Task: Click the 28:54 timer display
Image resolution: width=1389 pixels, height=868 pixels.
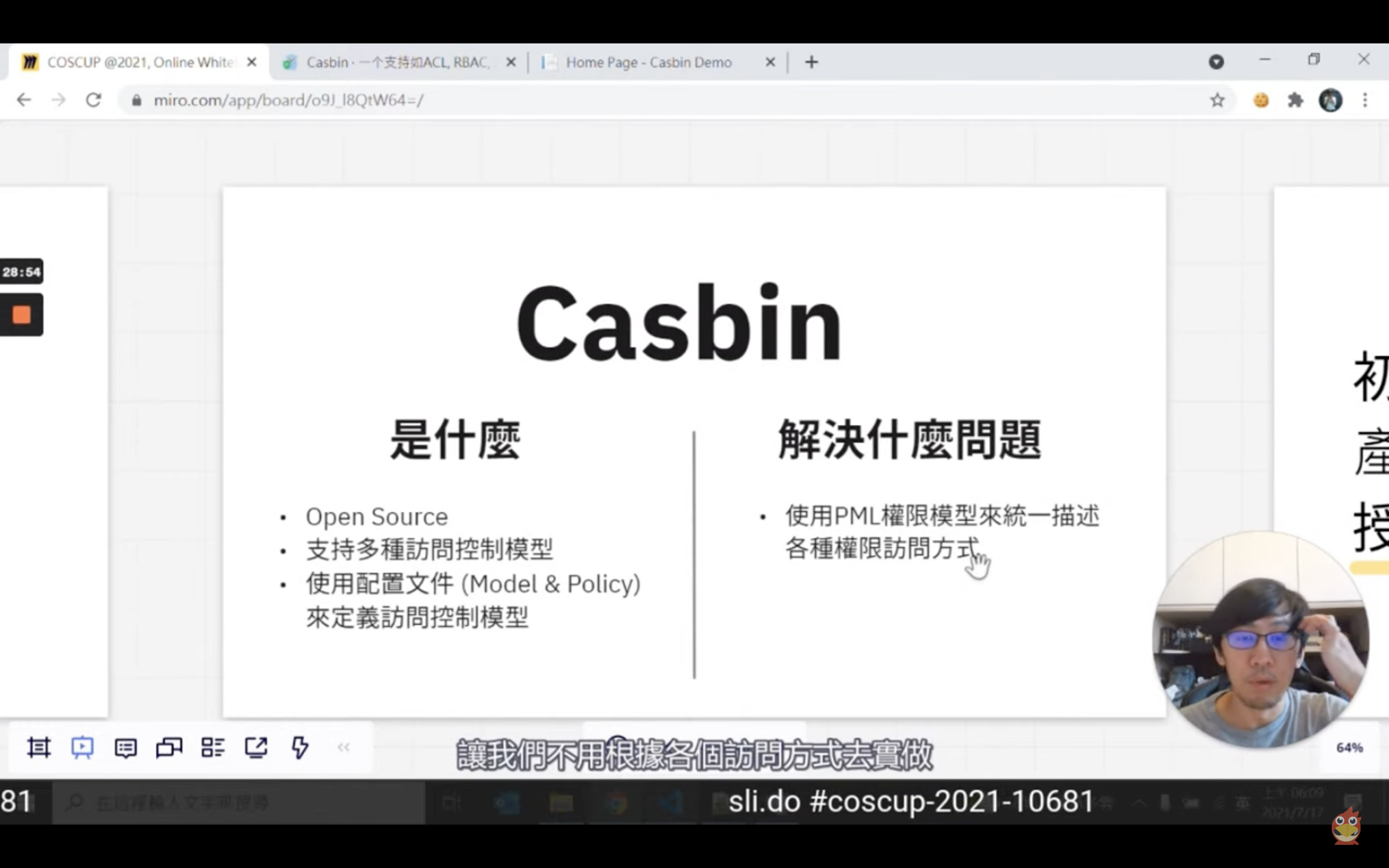Action: [x=21, y=271]
